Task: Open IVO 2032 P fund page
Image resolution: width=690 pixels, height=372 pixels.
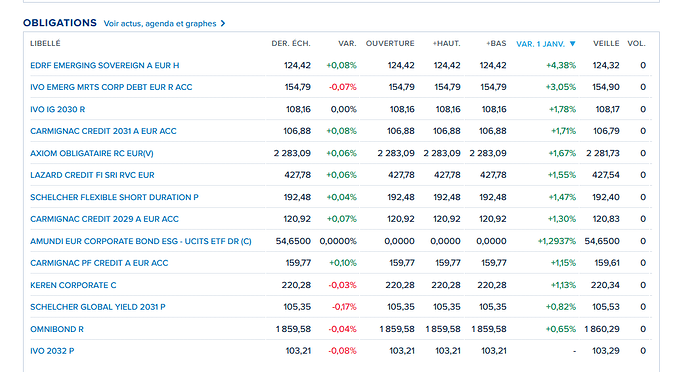Action: [52, 351]
